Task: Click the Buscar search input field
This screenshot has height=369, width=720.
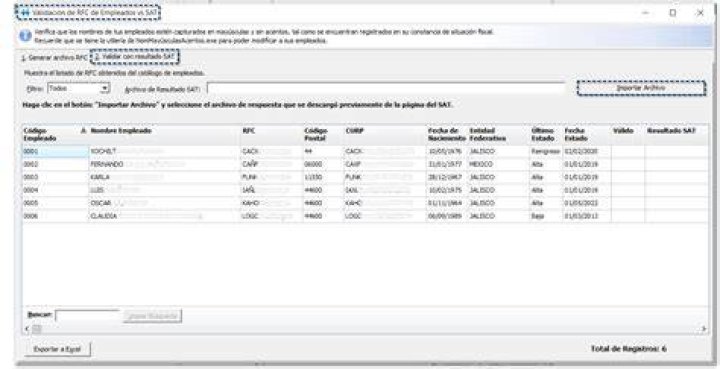Action: click(x=88, y=316)
